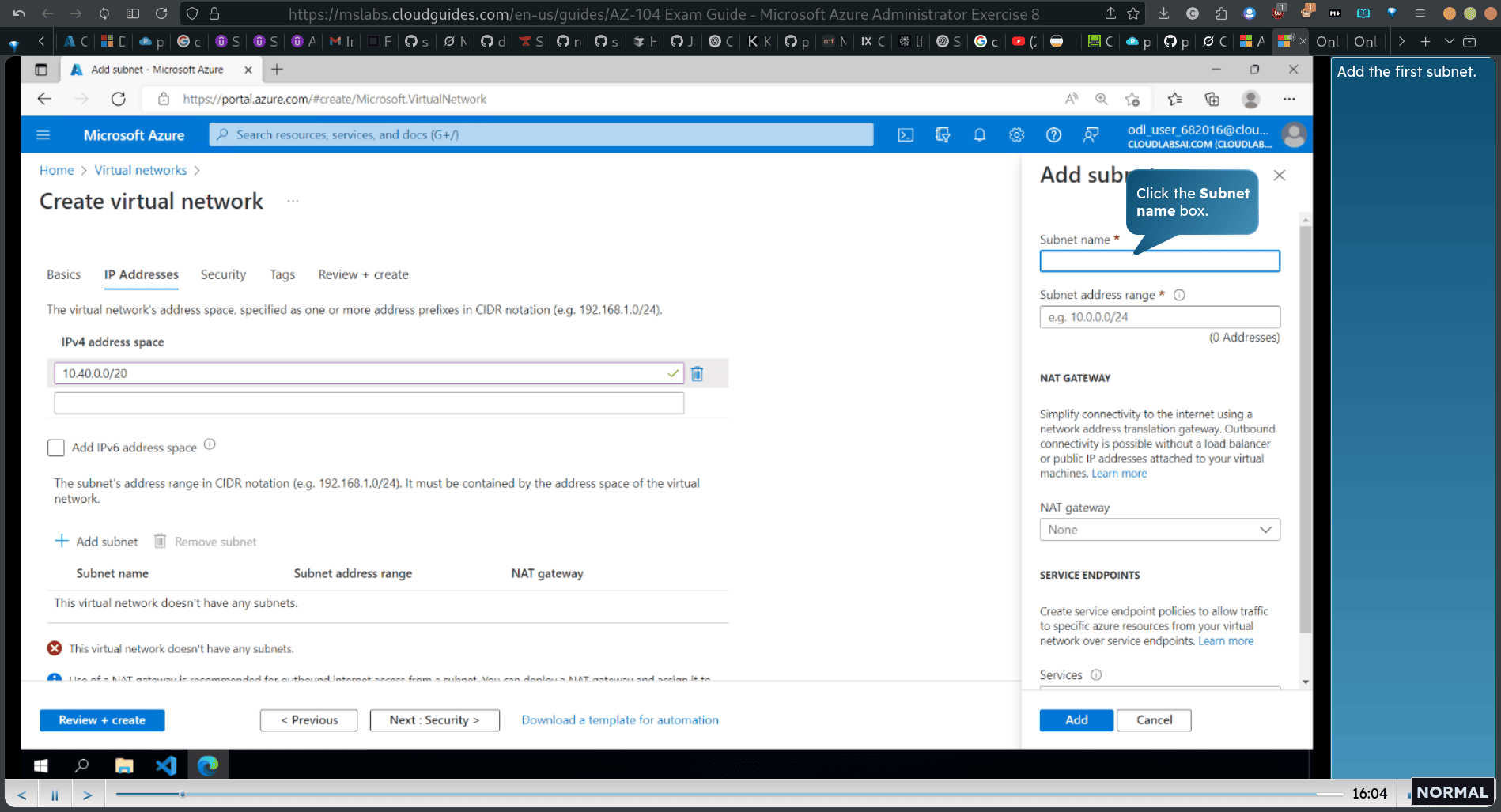The image size is (1501, 812).
Task: Click the Add button in subnet panel
Action: (x=1076, y=720)
